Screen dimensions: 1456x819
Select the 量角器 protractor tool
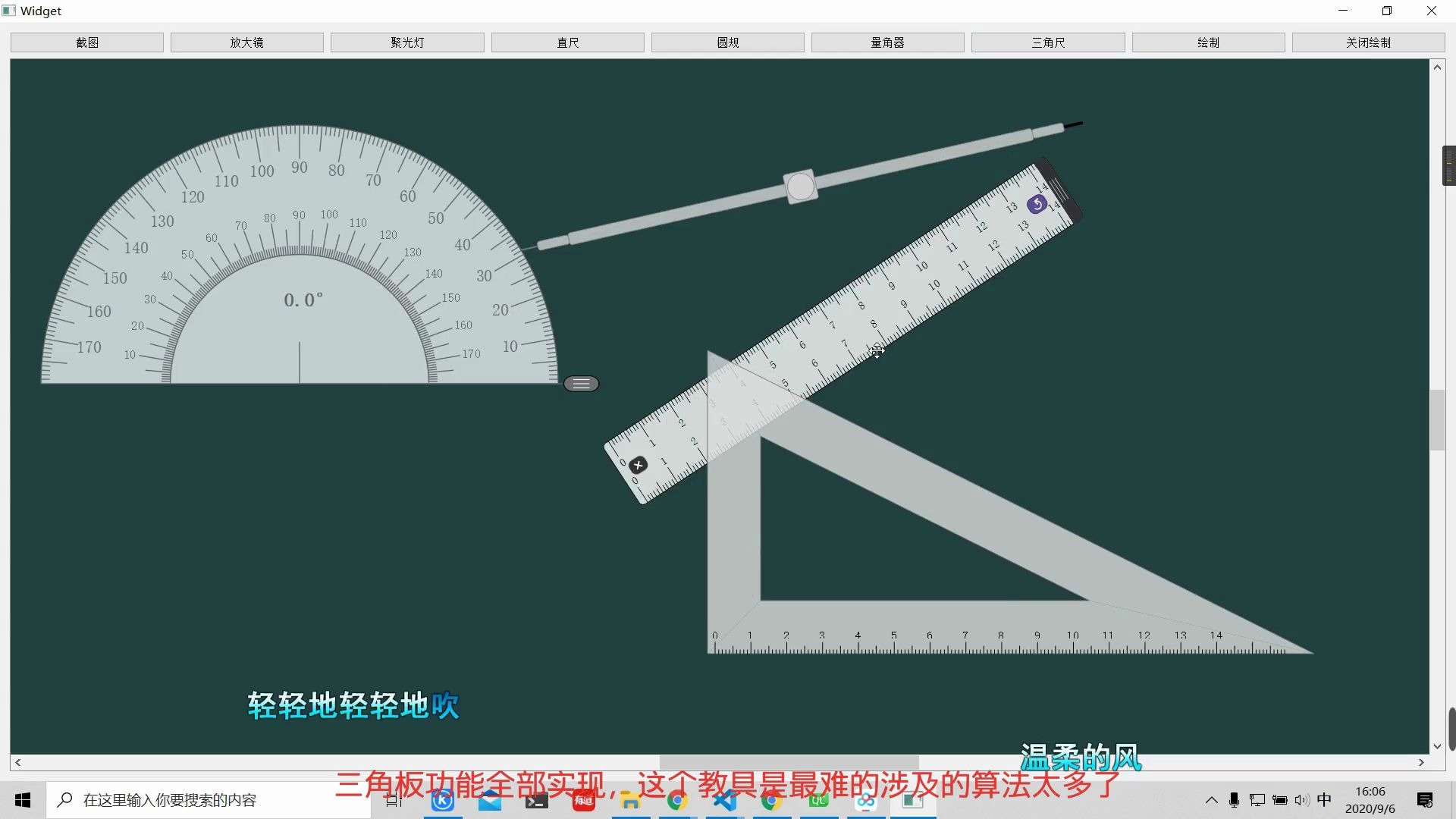point(887,42)
